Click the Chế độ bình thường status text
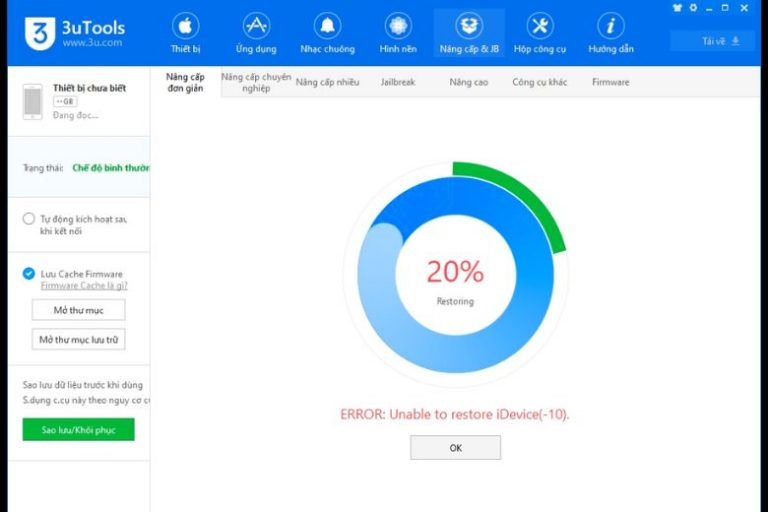 click(111, 168)
